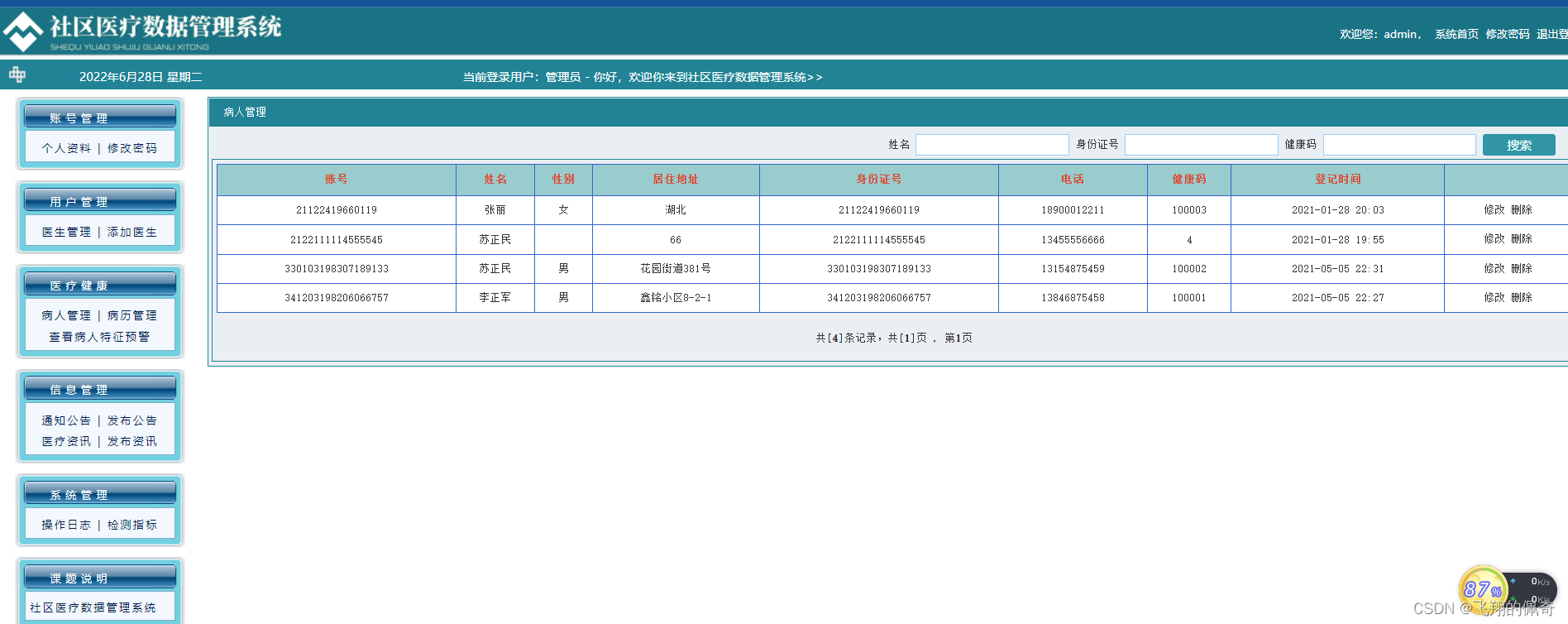
Task: Click the 用户管理 panel header
Action: point(100,200)
